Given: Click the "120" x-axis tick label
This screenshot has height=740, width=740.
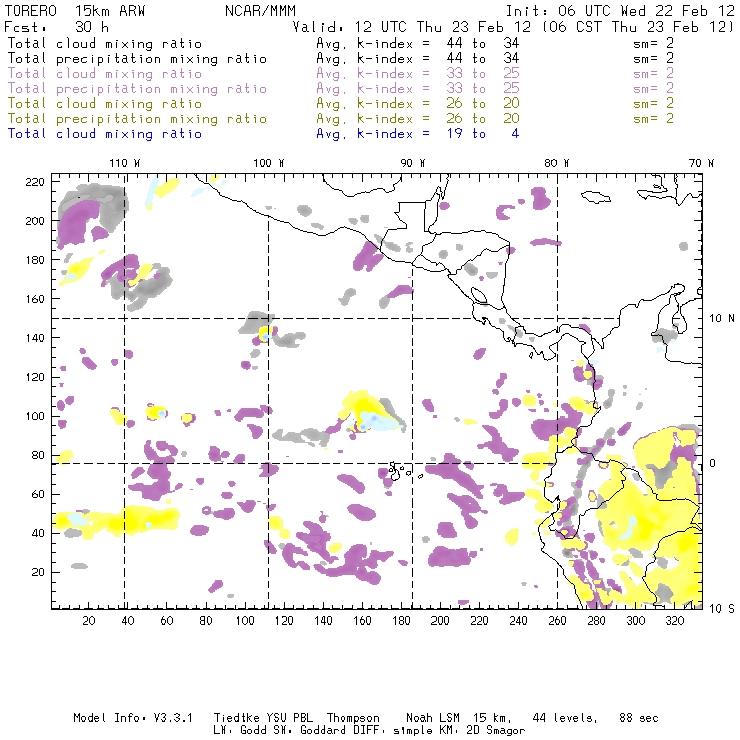Looking at the screenshot, I should click(284, 621).
